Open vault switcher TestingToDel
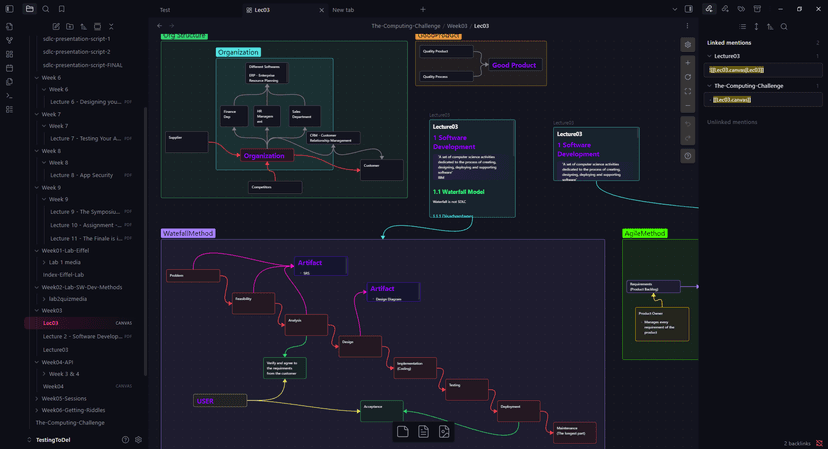Viewport: 828px width, 449px height. point(53,439)
